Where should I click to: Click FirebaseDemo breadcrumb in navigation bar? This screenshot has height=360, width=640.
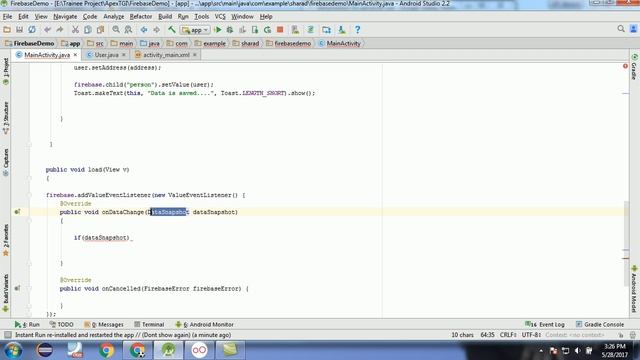click(x=30, y=43)
